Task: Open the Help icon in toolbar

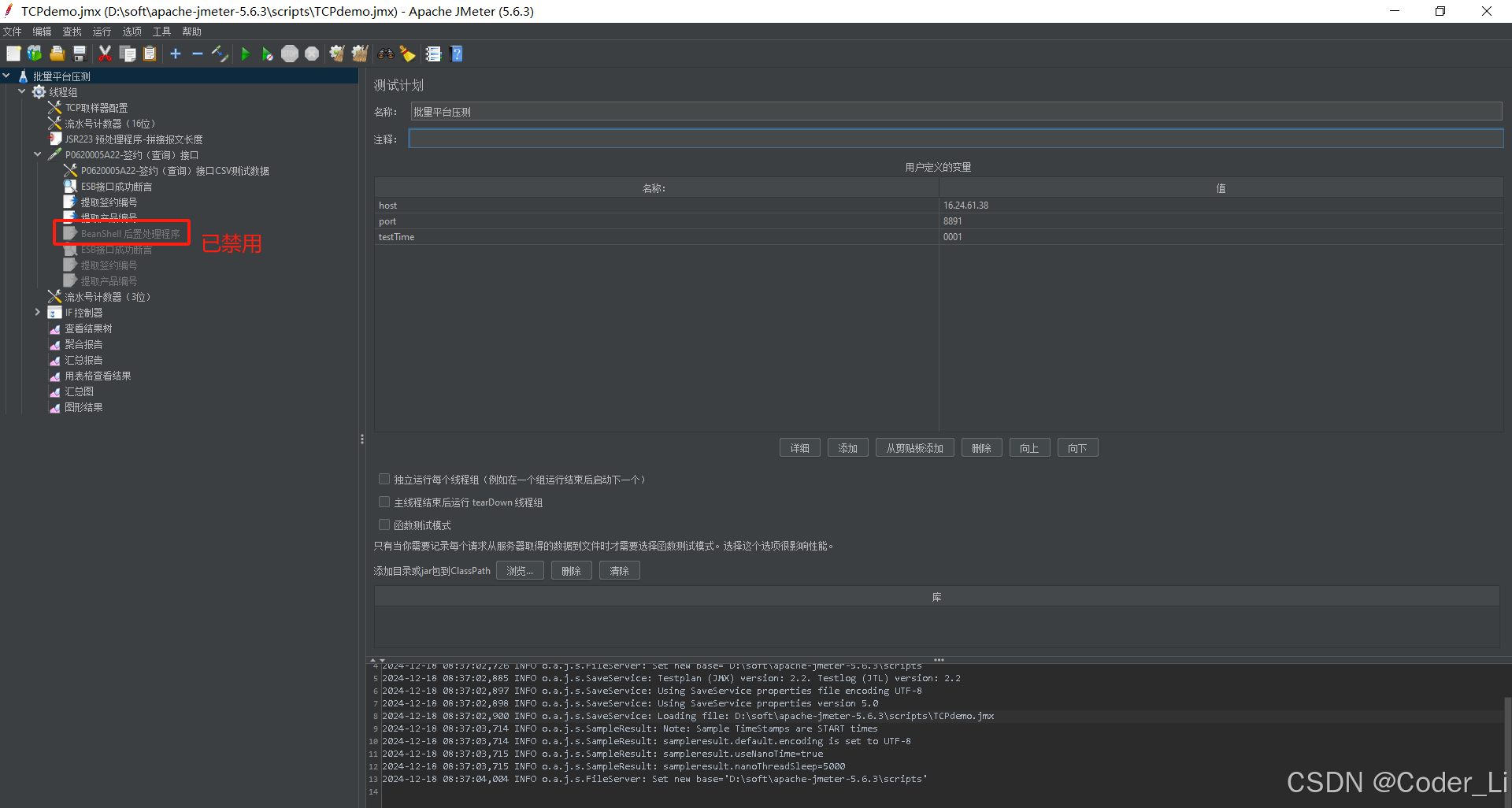Action: point(456,54)
